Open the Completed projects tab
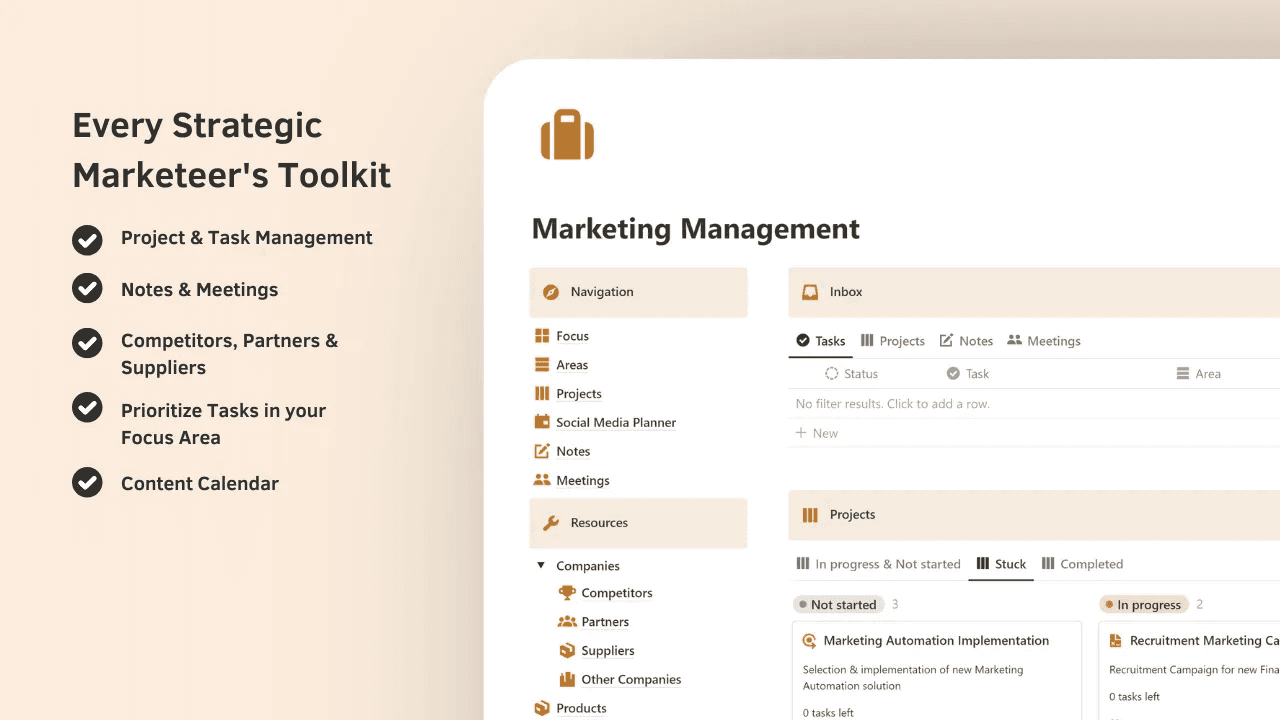Screen dimensions: 1280x720 click(1082, 564)
